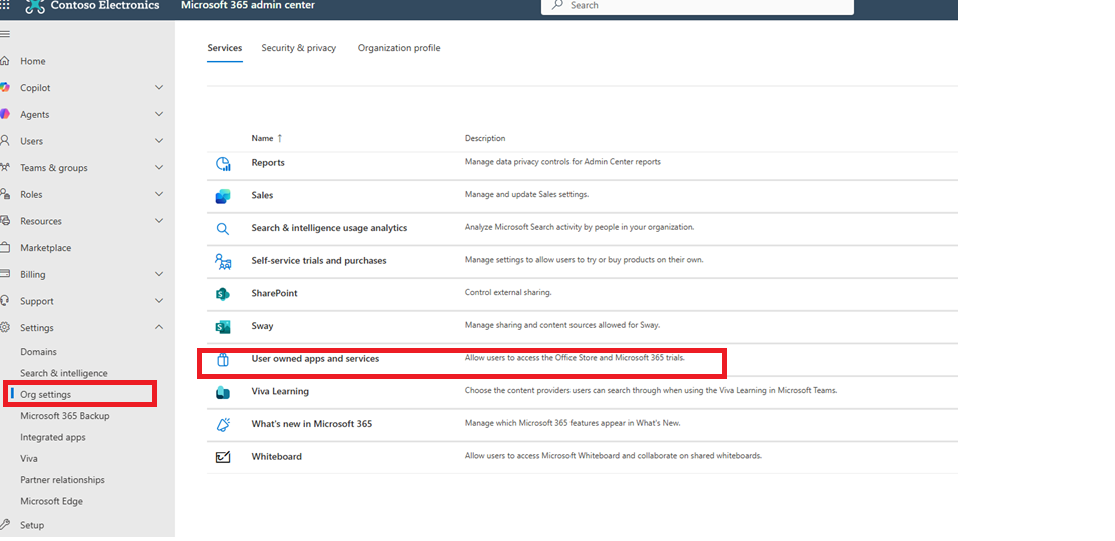Click the Setup wrench icon
The height and width of the screenshot is (541, 1115).
5,525
